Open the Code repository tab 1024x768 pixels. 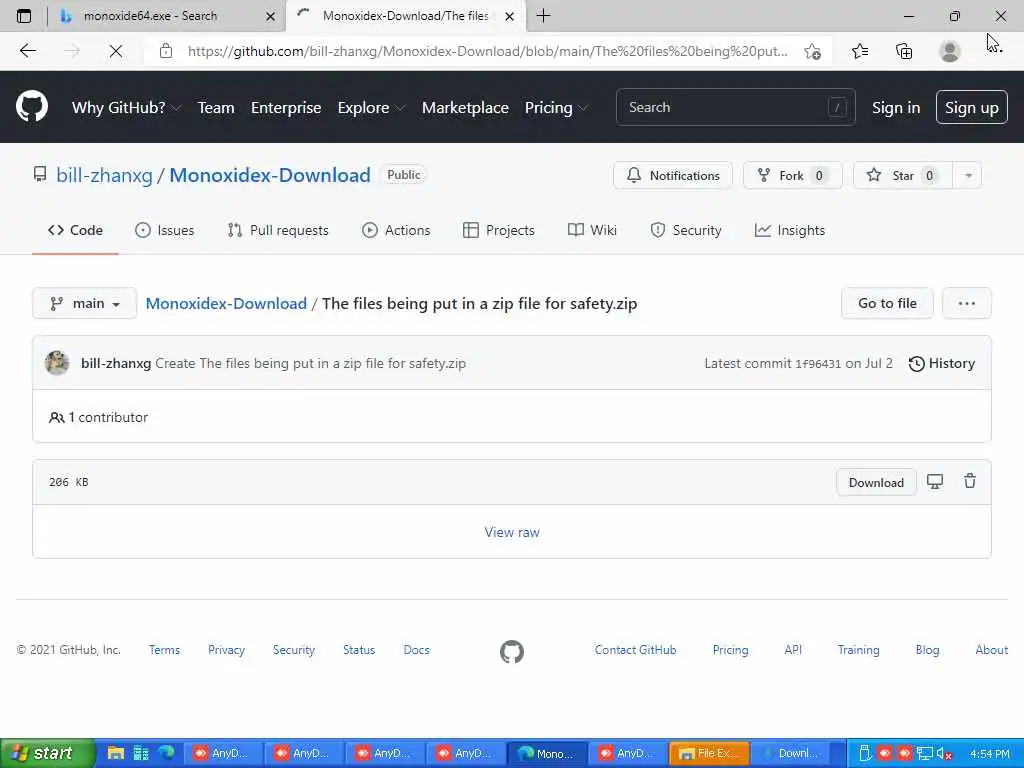pyautogui.click(x=75, y=230)
